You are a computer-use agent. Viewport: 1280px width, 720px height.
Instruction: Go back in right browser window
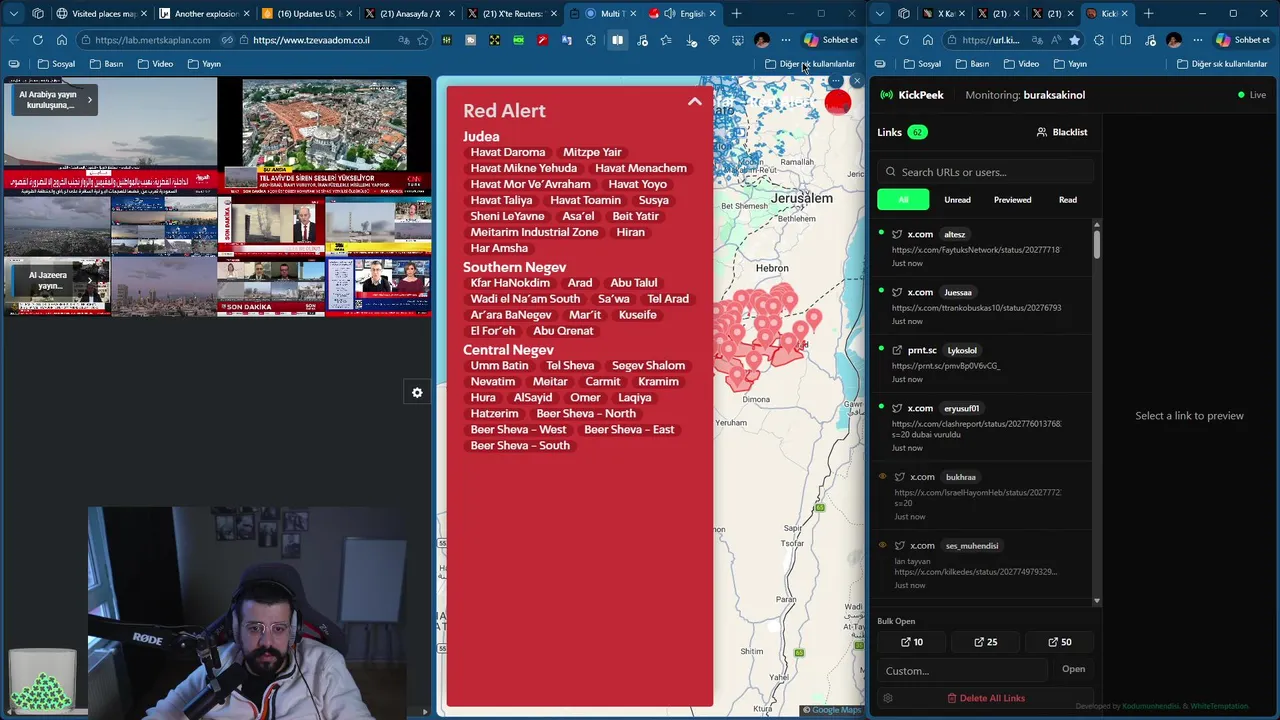(x=880, y=40)
